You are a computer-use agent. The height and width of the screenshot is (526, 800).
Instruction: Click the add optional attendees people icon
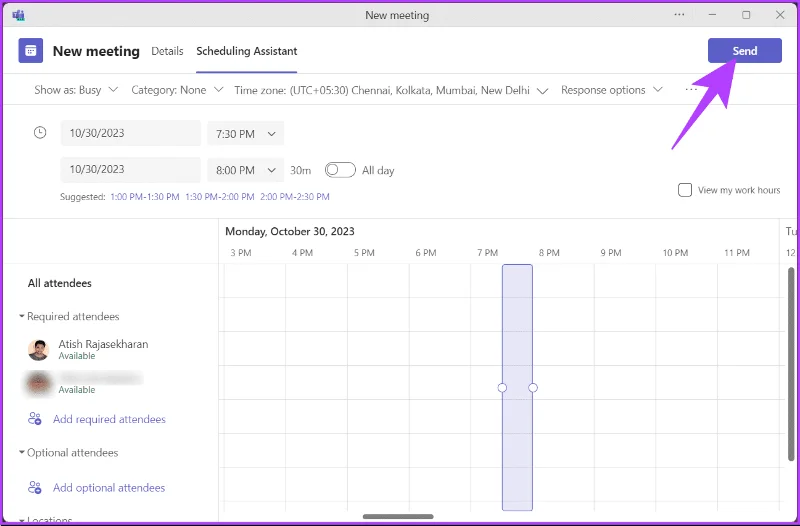click(x=35, y=487)
